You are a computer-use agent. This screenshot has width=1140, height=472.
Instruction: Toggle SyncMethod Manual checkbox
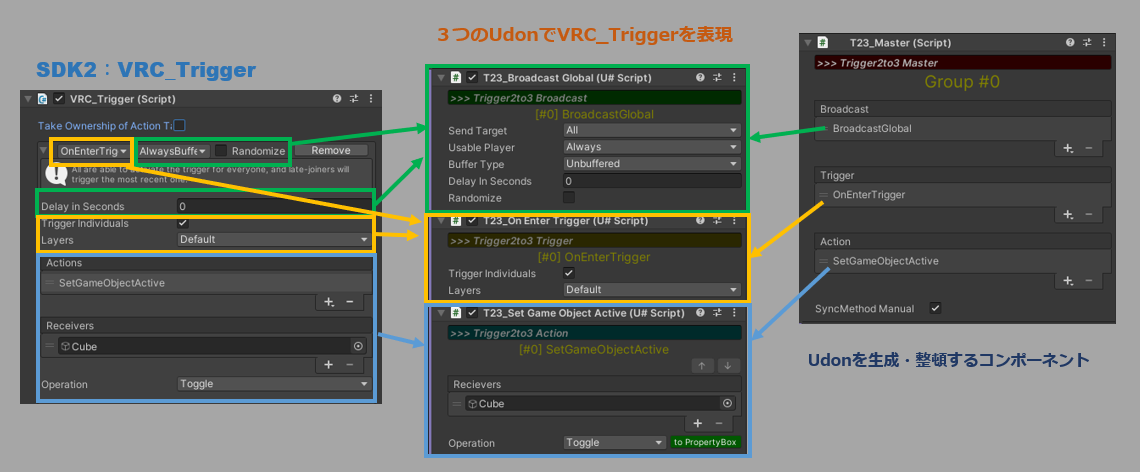click(x=936, y=308)
